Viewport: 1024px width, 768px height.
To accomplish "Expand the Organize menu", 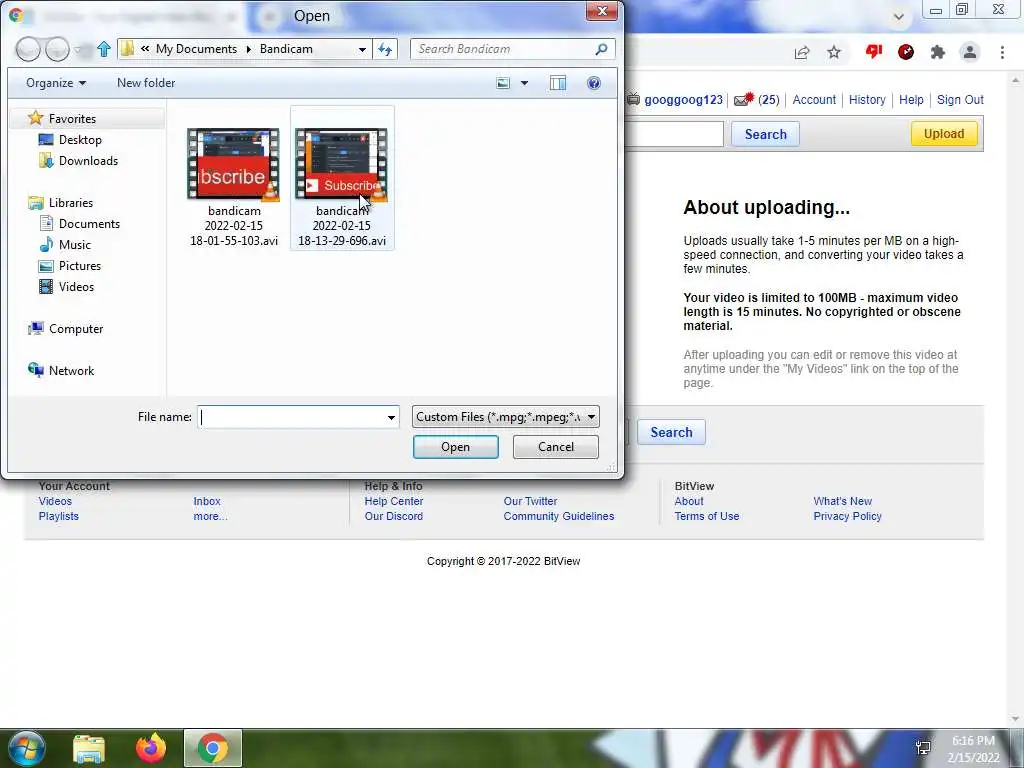I will click(56, 83).
